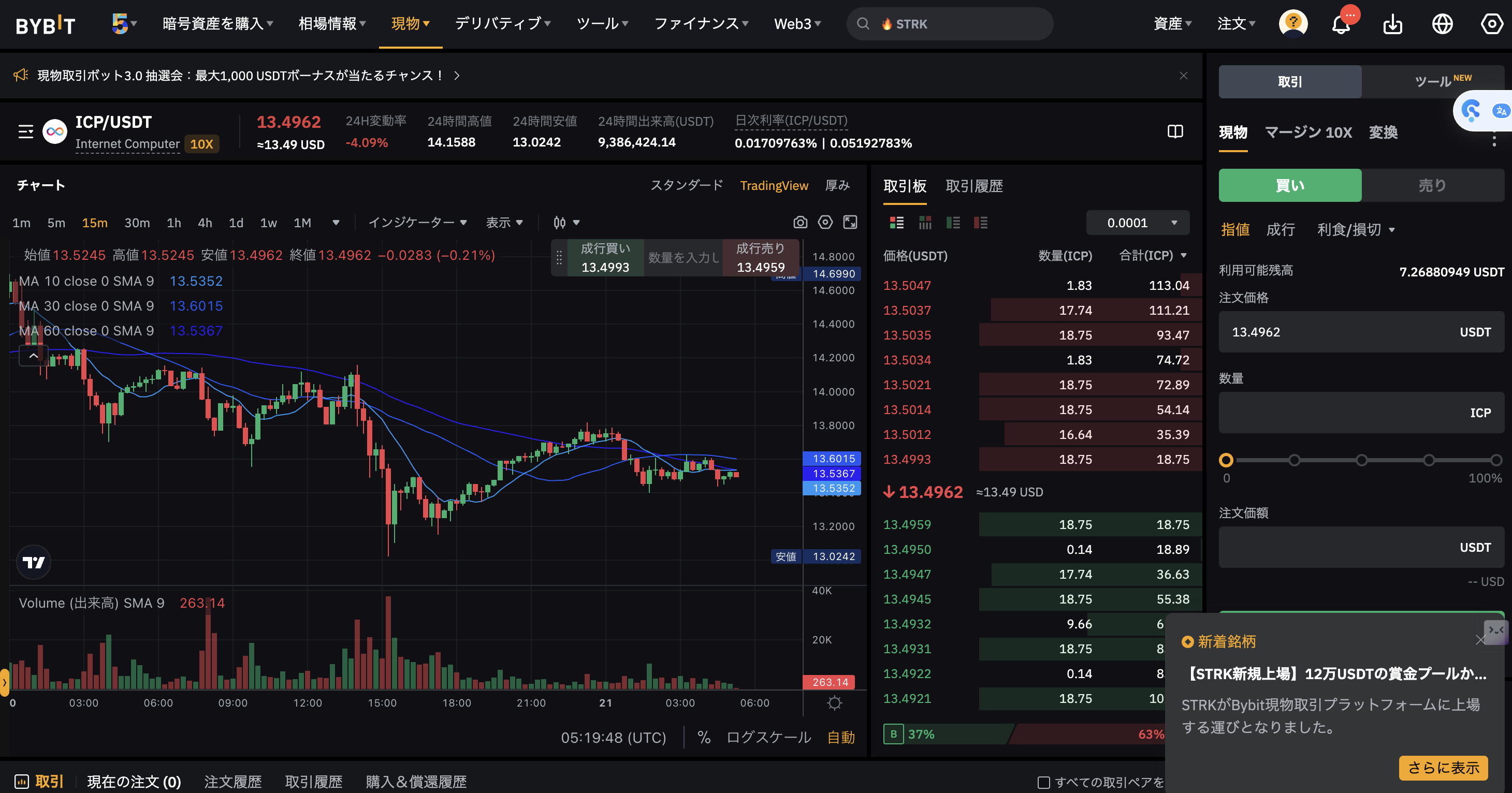Click the 100% point on quantity slider
The width and height of the screenshot is (1512, 793).
pos(1495,461)
